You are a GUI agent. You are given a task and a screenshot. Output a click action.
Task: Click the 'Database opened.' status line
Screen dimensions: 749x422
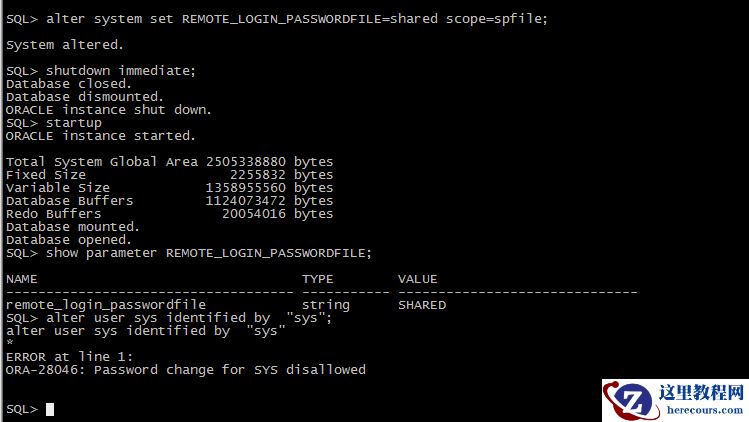tap(68, 240)
